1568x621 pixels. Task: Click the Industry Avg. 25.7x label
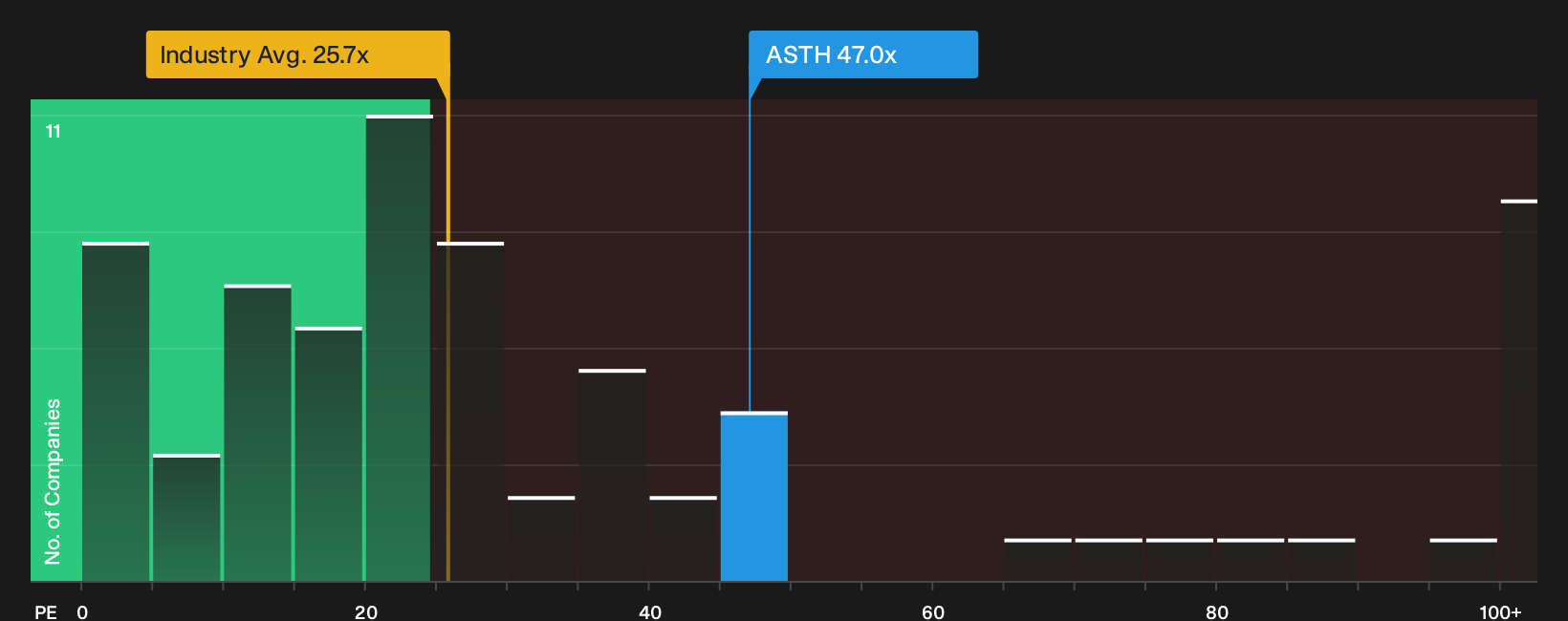click(x=297, y=54)
